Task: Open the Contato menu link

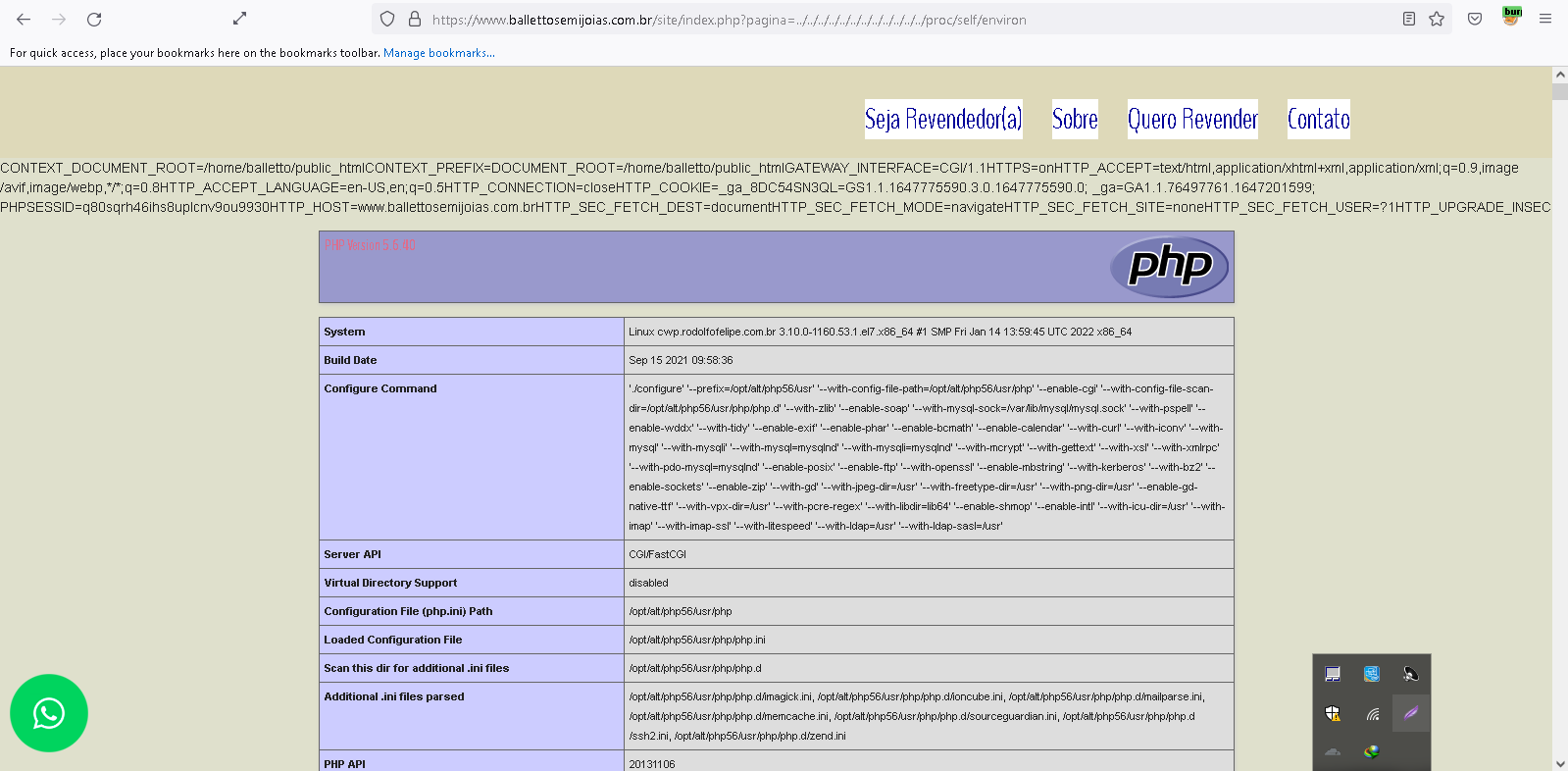Action: [1319, 119]
